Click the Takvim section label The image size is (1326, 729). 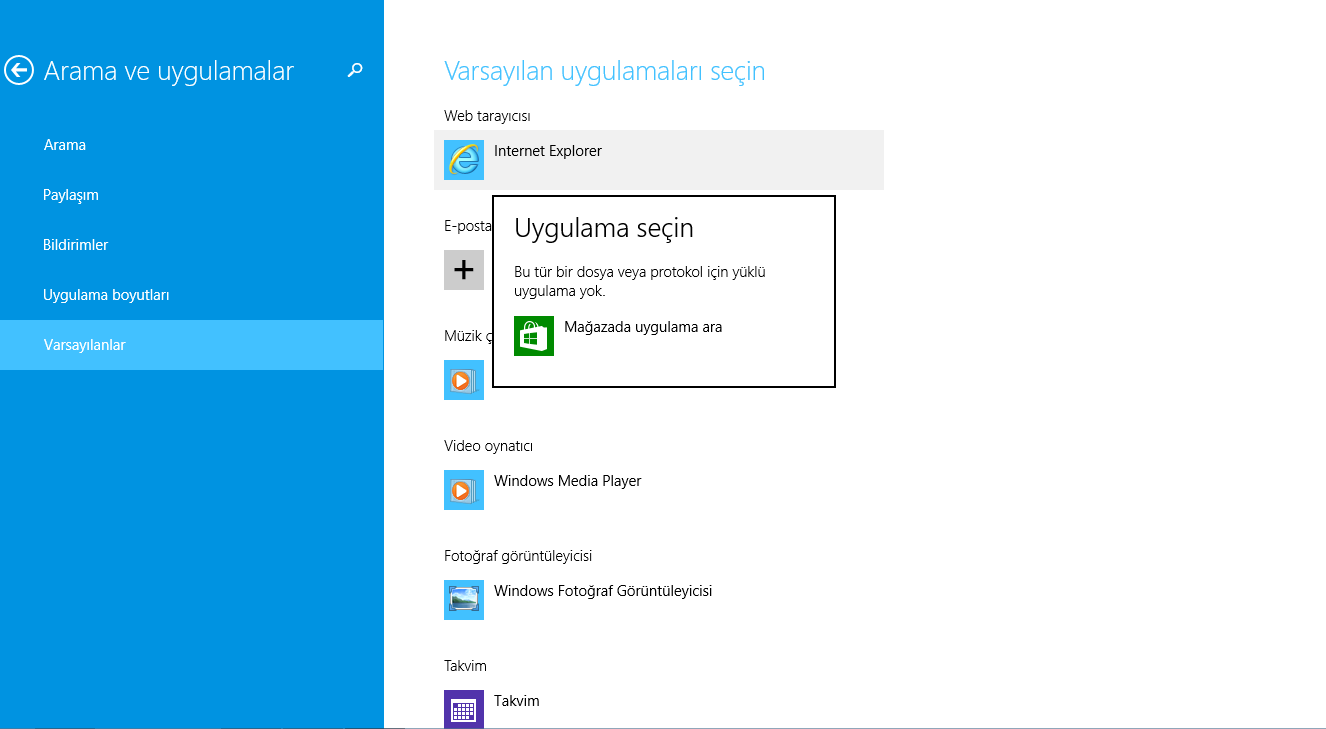[465, 666]
